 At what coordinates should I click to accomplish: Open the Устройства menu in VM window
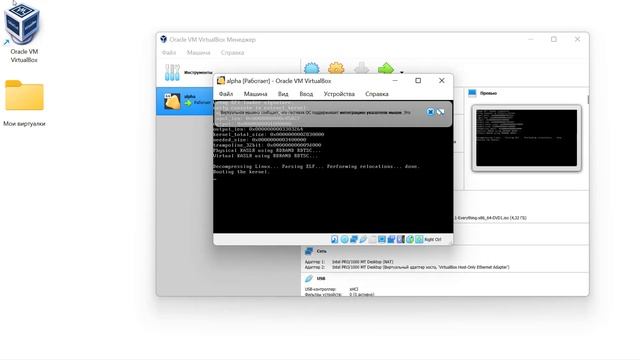(339, 94)
